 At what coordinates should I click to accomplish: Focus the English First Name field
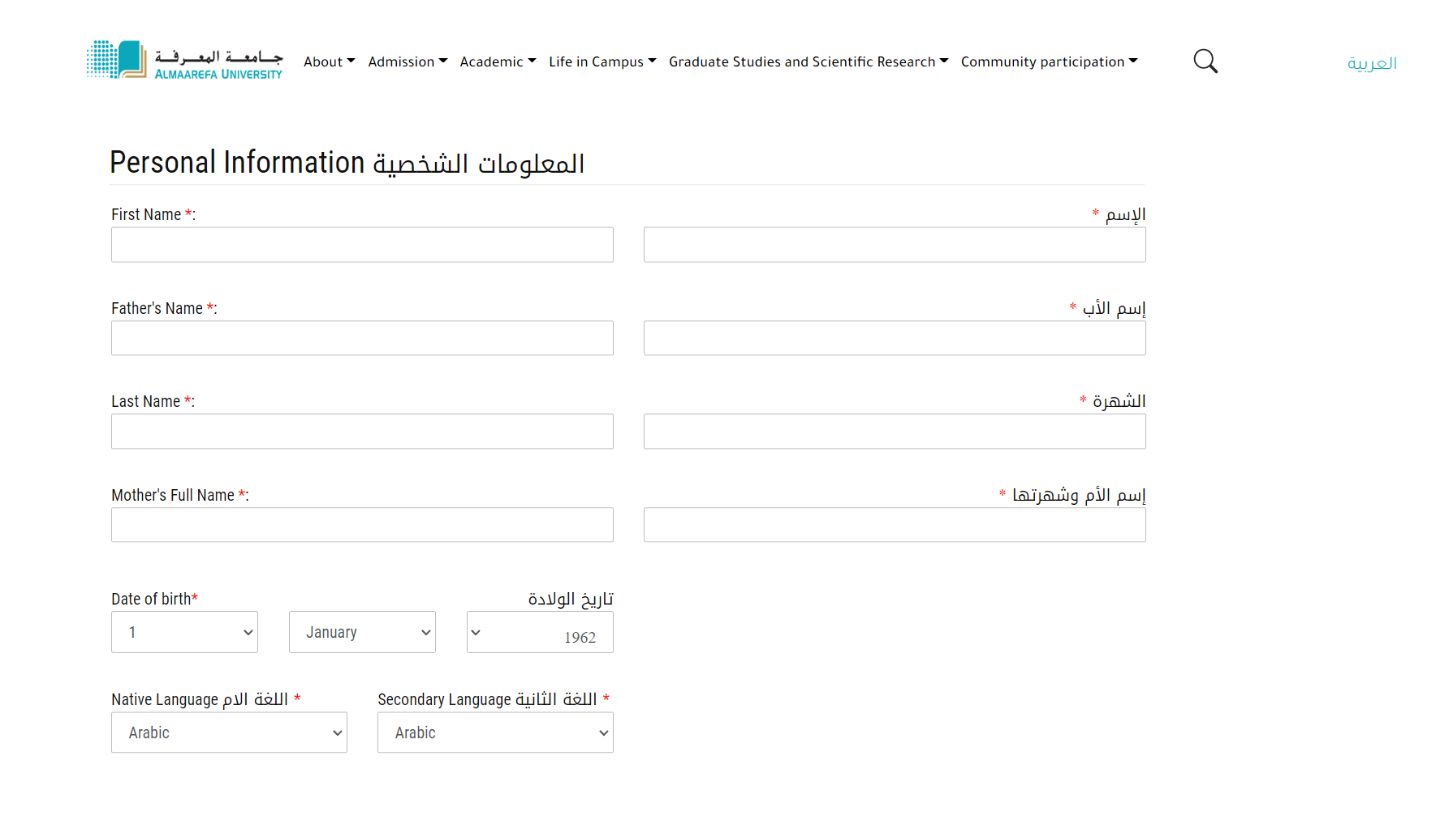coord(362,245)
